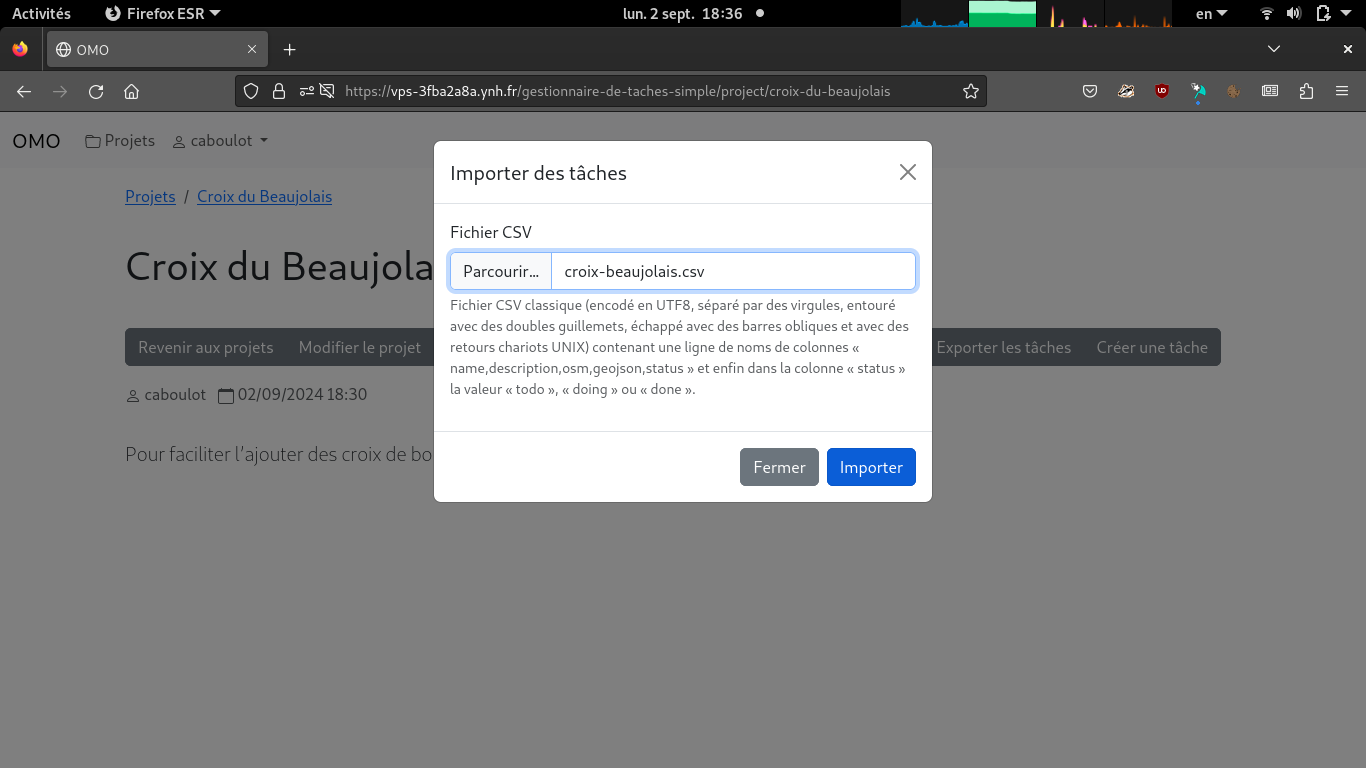Open the Firefox ESR application menu

click(x=163, y=13)
